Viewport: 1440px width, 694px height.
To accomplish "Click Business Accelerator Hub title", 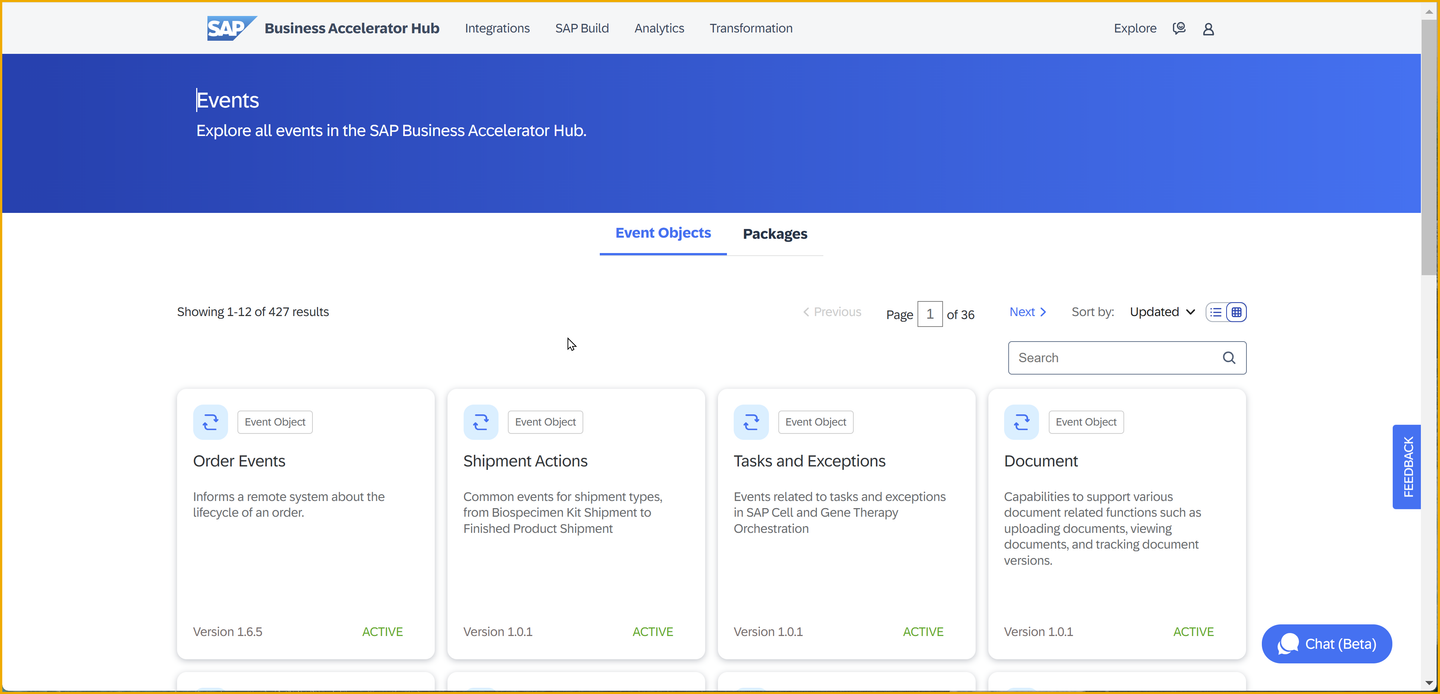I will tap(352, 28).
